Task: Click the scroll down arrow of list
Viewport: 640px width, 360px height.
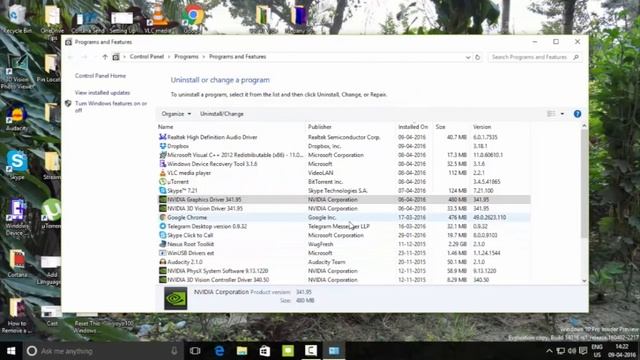Action: click(x=584, y=281)
